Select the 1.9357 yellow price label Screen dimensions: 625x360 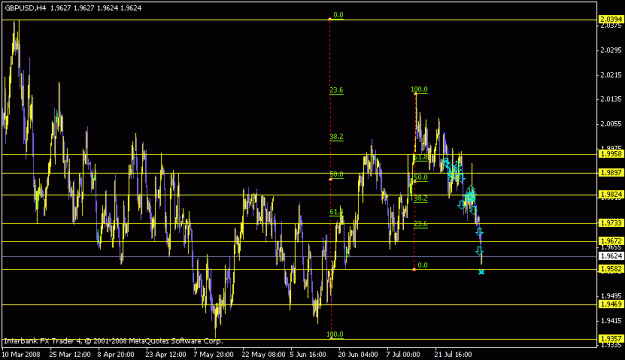(611, 339)
